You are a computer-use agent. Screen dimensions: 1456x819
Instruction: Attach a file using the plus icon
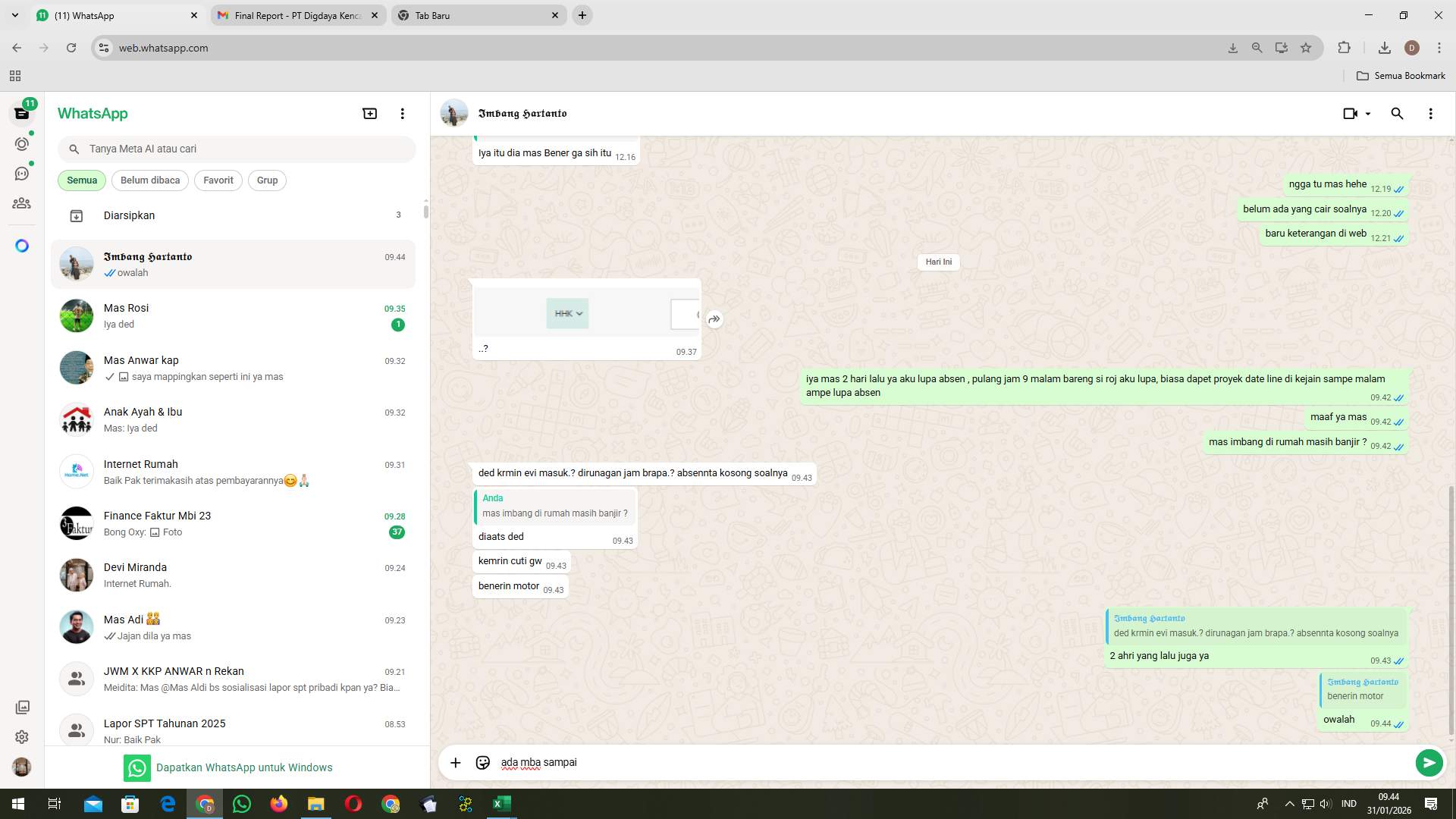455,762
